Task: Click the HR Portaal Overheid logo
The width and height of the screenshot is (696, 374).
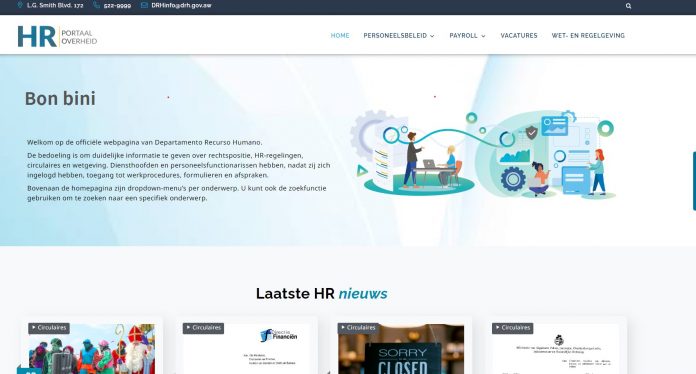Action: pyautogui.click(x=57, y=36)
